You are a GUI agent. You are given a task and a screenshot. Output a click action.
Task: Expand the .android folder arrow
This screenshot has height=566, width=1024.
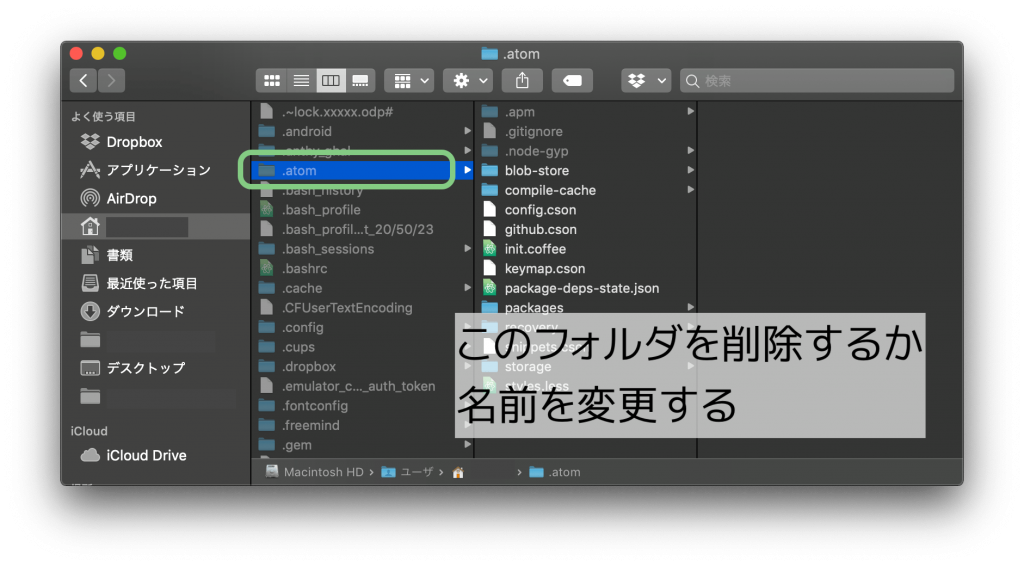click(x=468, y=131)
